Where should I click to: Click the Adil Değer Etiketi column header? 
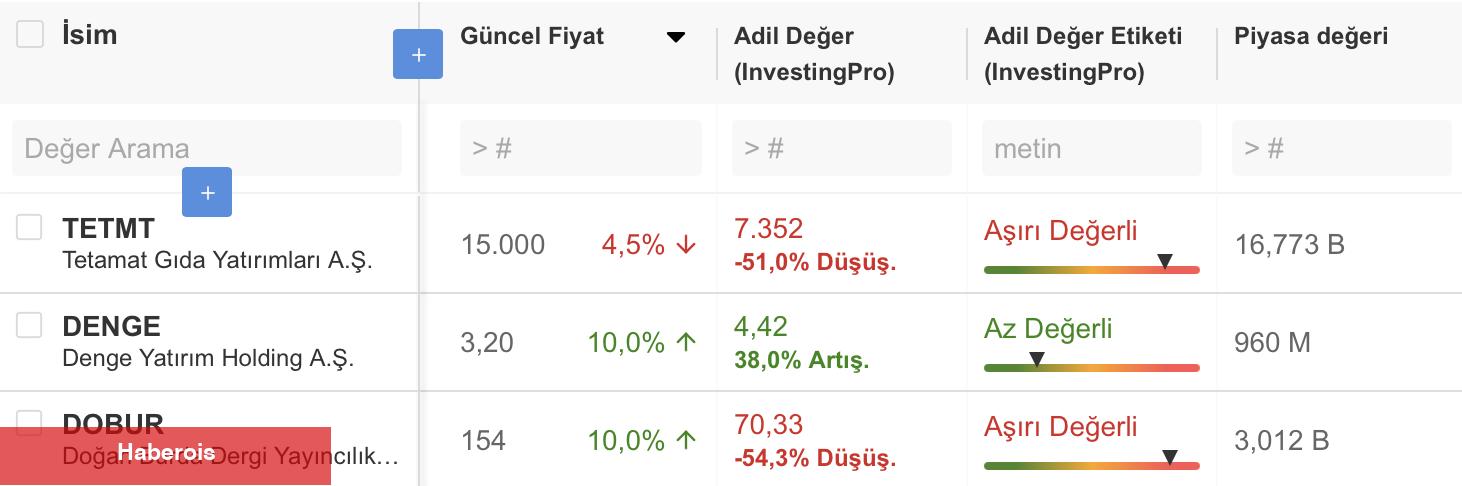pos(1083,54)
